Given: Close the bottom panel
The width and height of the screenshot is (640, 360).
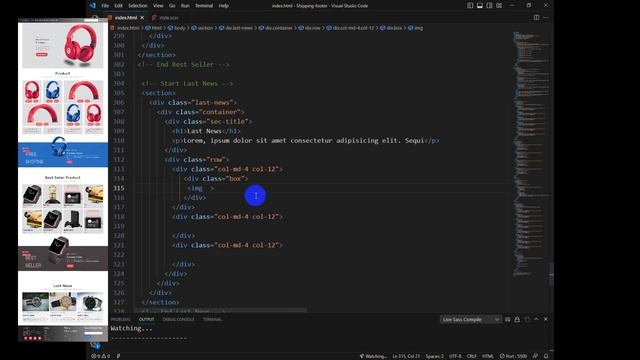Looking at the screenshot, I should tap(546, 319).
